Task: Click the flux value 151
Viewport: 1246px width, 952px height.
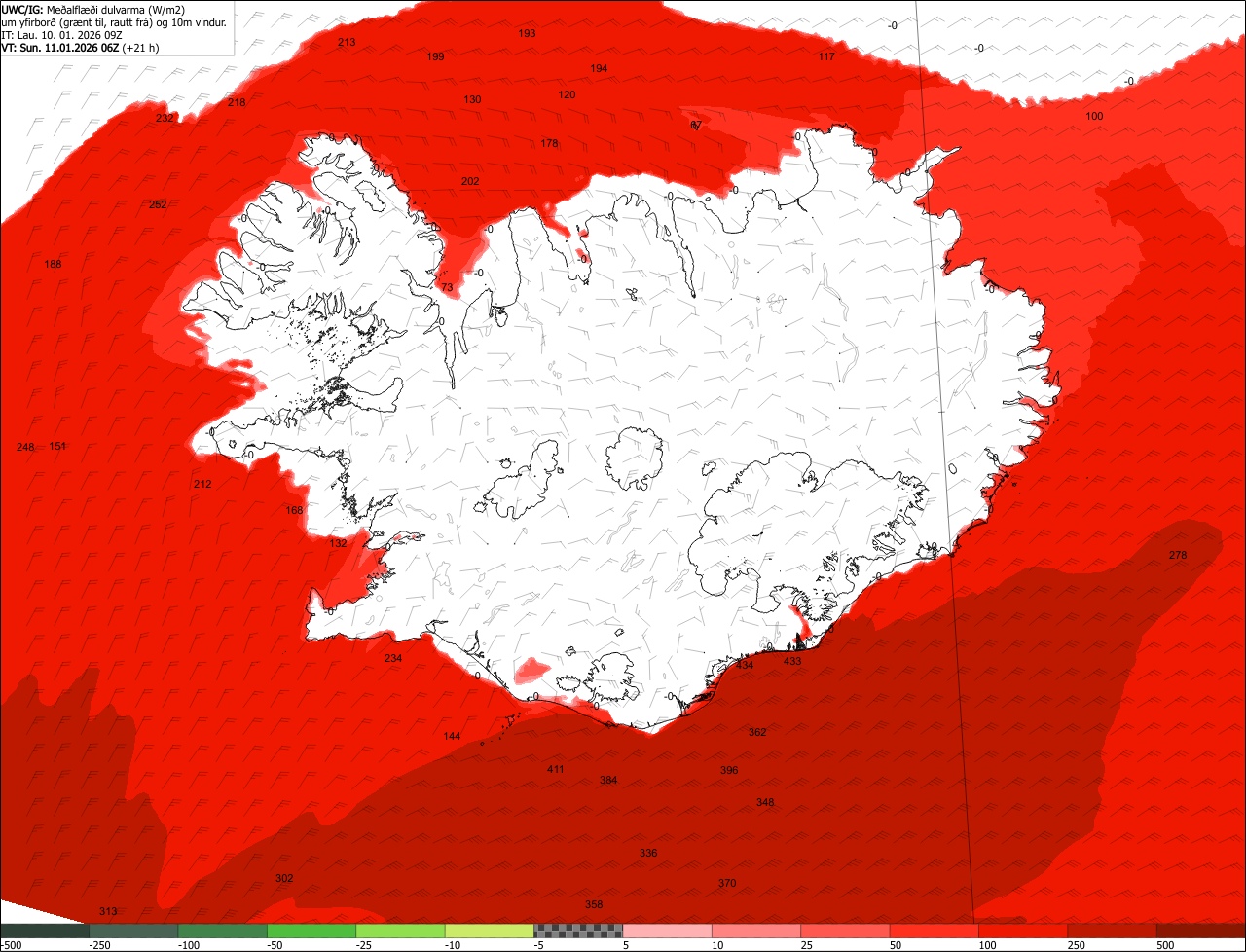Action: [x=58, y=447]
